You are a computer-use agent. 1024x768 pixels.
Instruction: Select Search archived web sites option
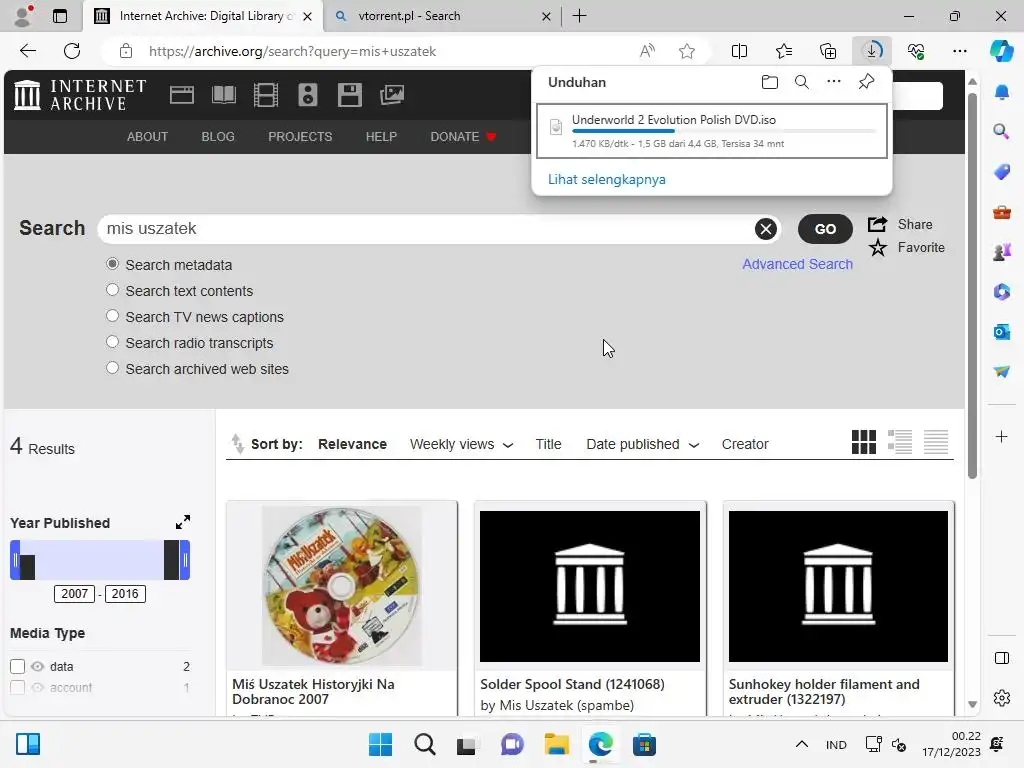[112, 368]
